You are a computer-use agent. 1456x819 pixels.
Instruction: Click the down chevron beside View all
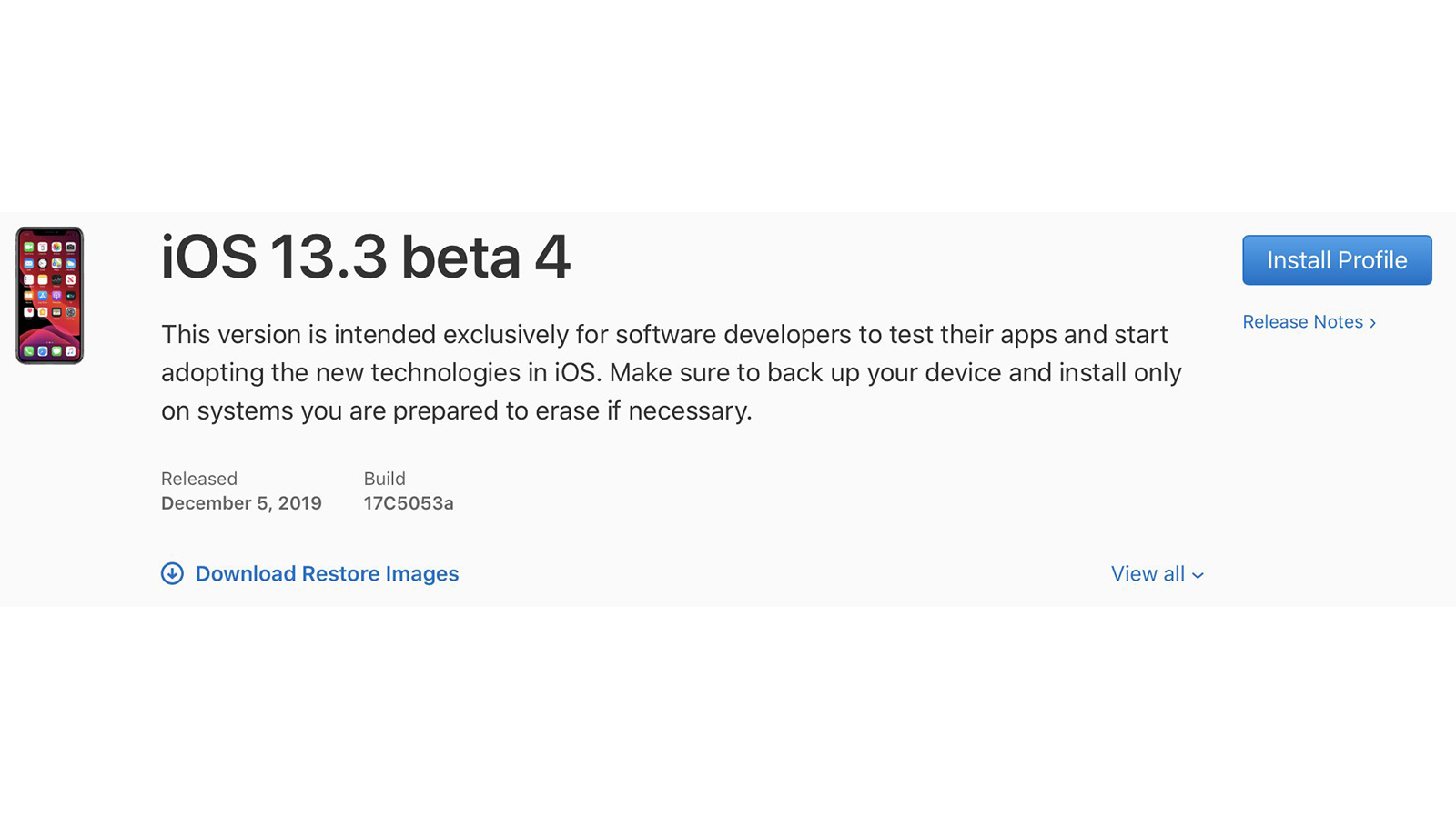(1198, 575)
